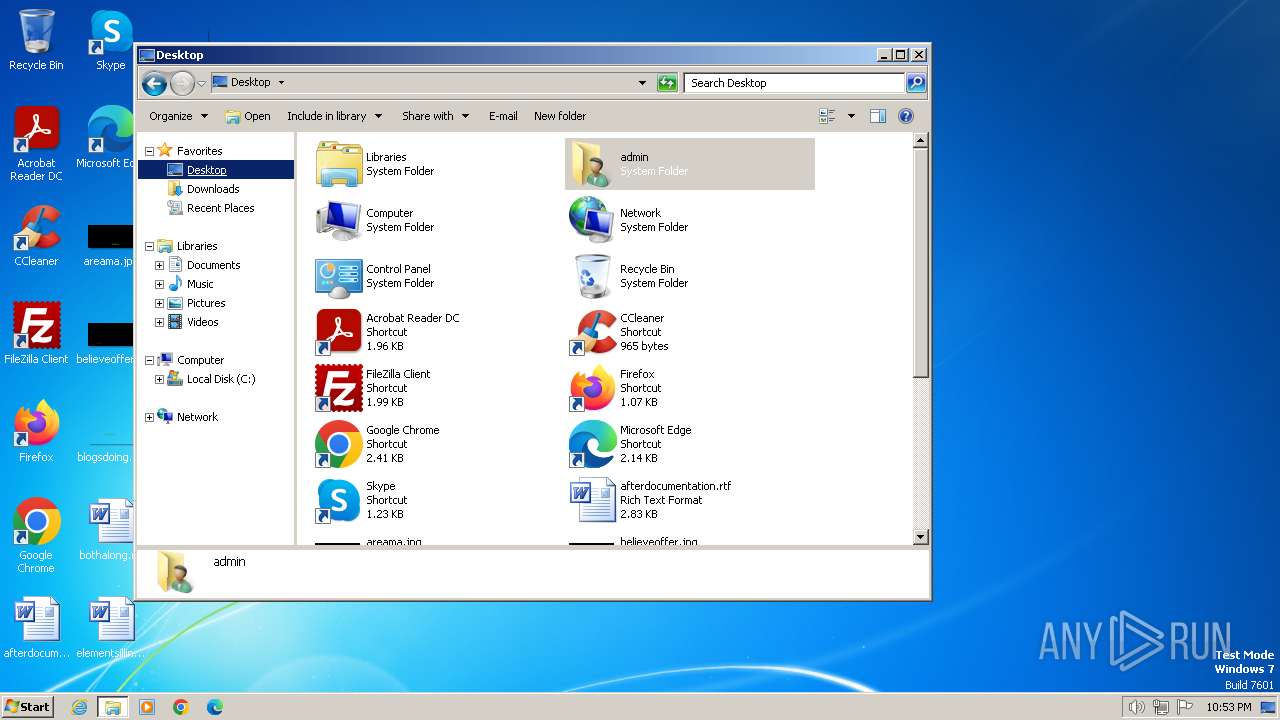Screen dimensions: 1280x720
Task: Select the Firefox shortcut in Explorer window
Action: pos(591,388)
